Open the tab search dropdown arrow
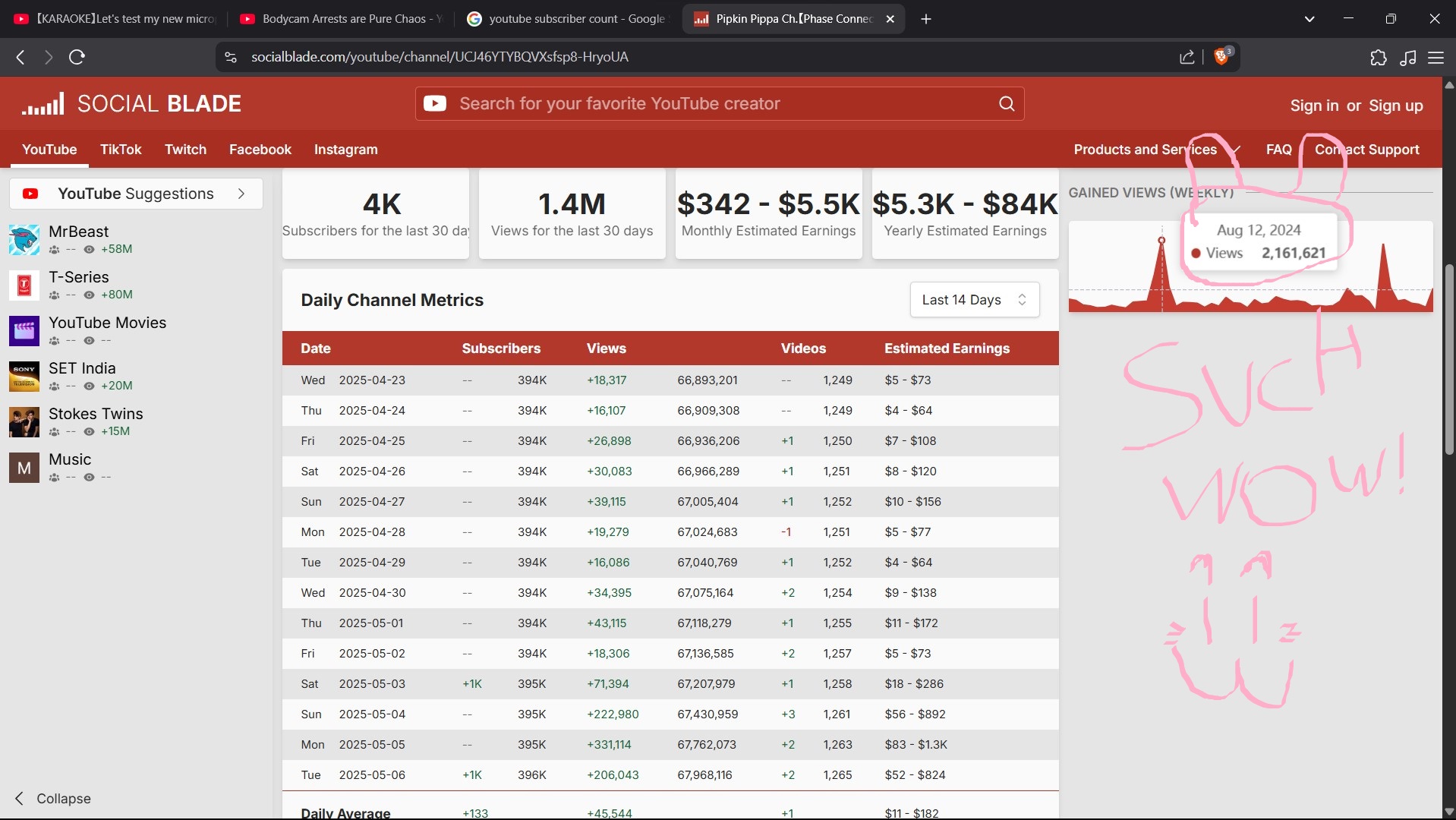 coord(1309,19)
